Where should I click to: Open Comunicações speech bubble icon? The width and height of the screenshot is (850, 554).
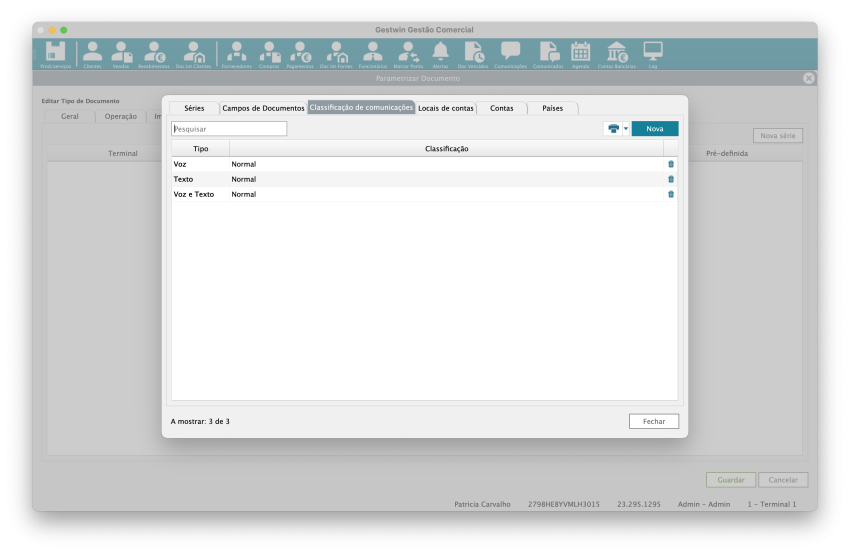pos(510,54)
